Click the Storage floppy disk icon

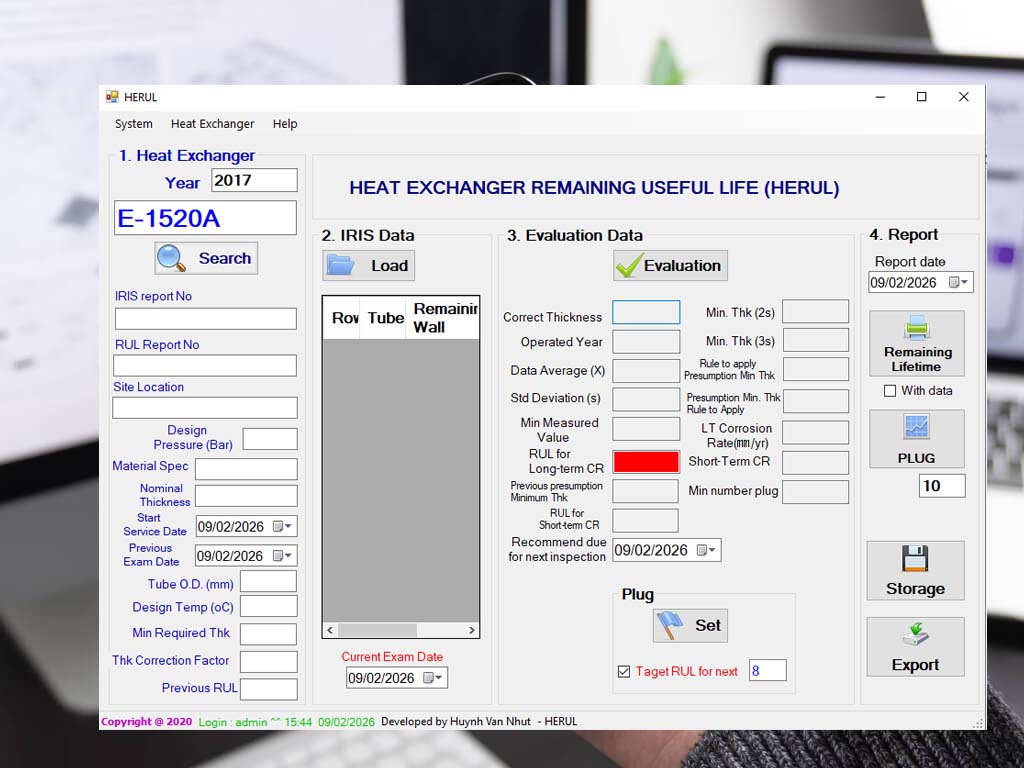pyautogui.click(x=915, y=570)
